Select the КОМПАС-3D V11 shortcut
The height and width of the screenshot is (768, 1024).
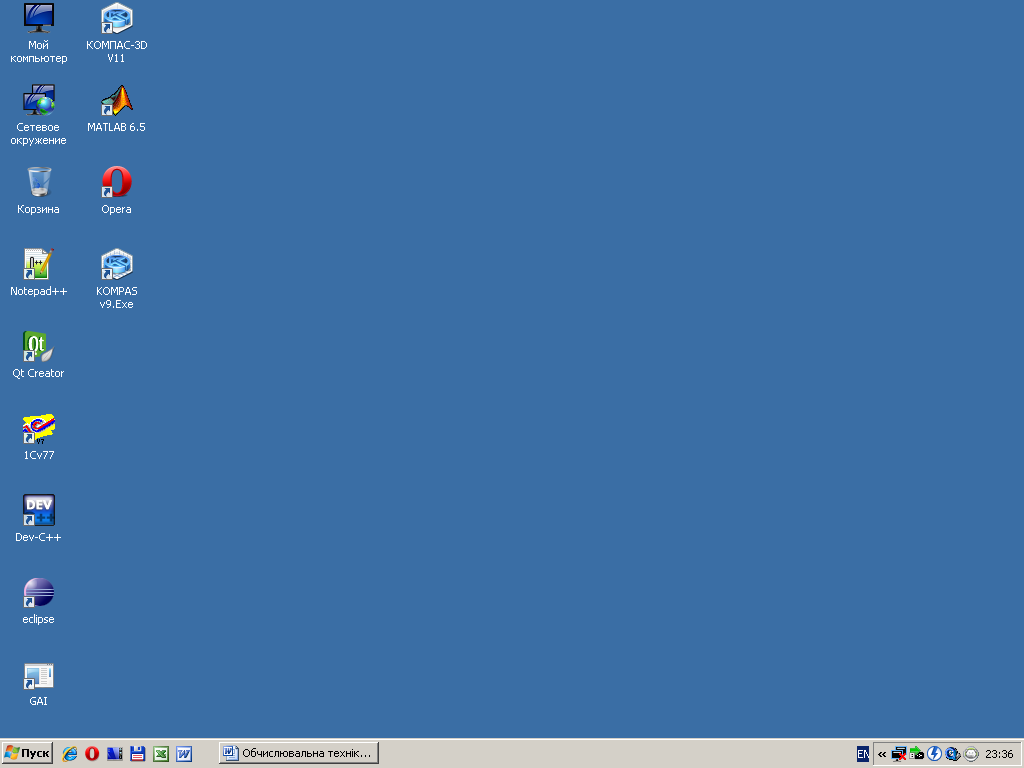click(116, 33)
